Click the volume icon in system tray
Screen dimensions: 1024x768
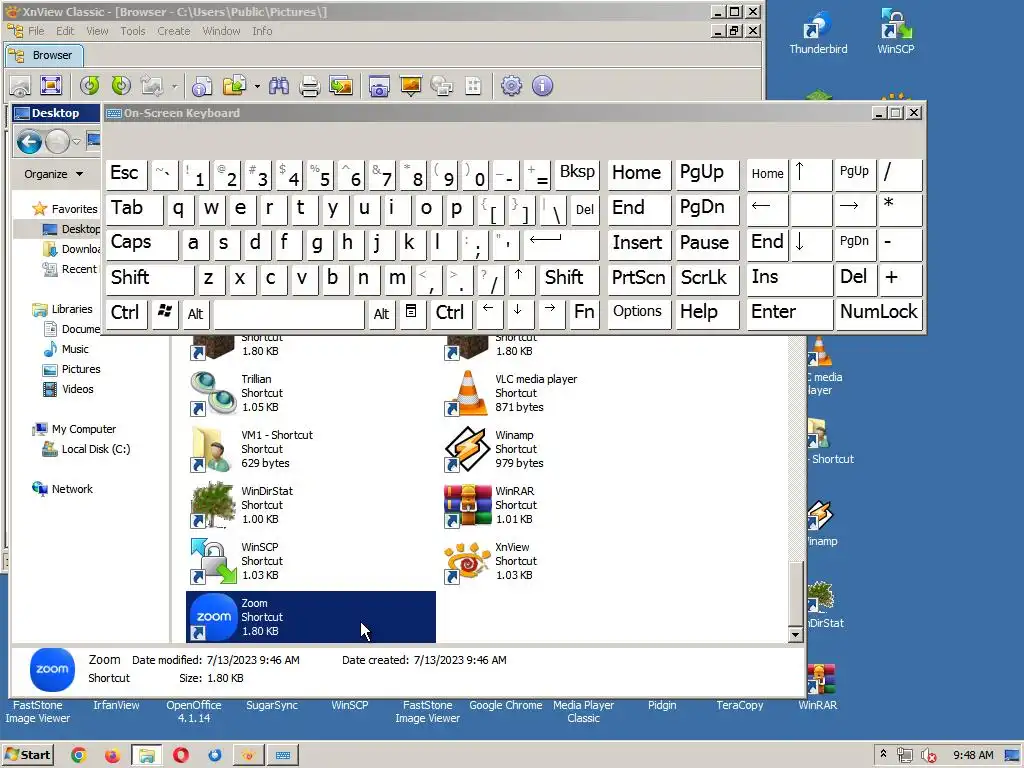pyautogui.click(x=928, y=756)
